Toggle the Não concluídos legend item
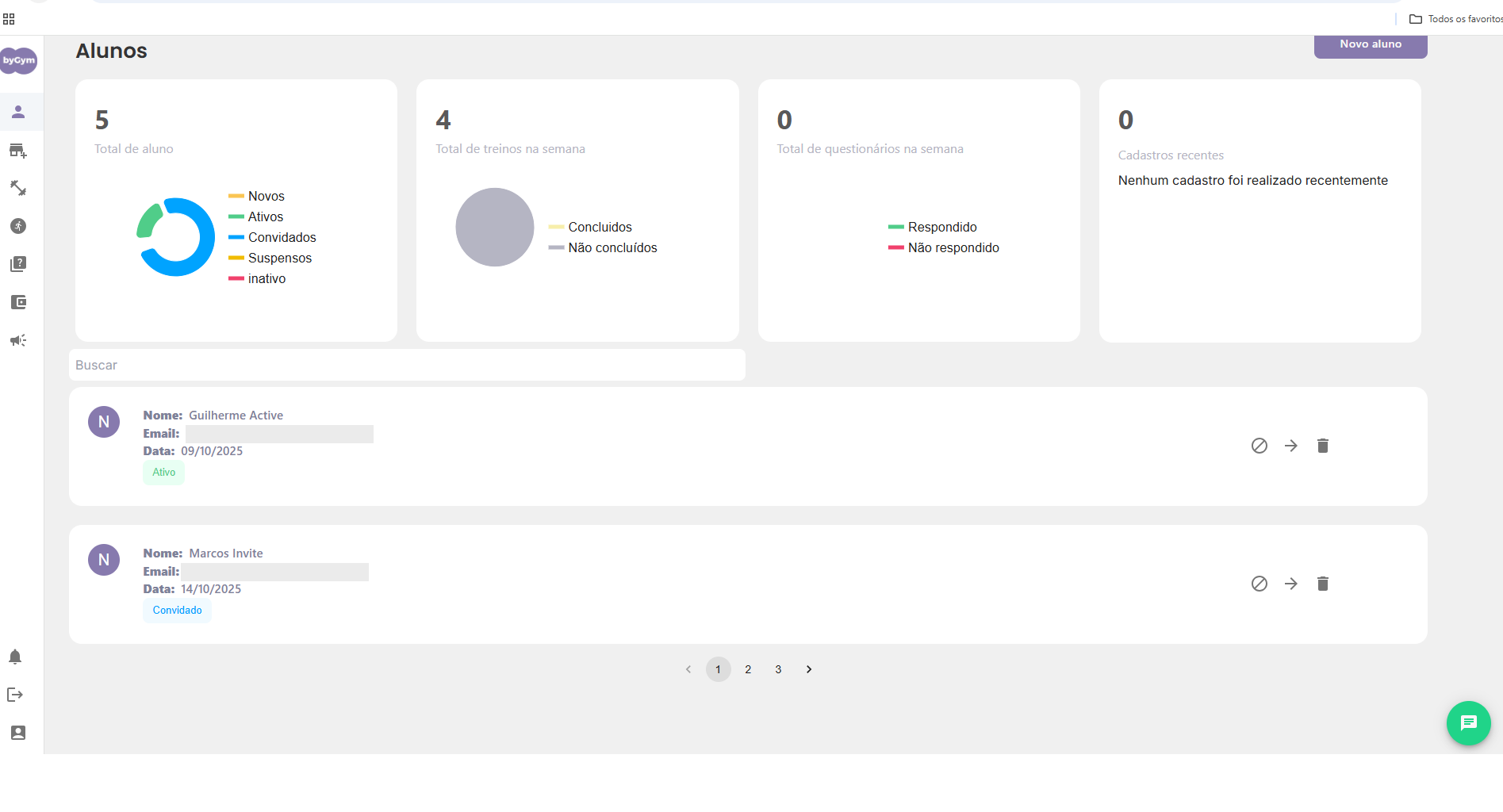 tap(612, 247)
